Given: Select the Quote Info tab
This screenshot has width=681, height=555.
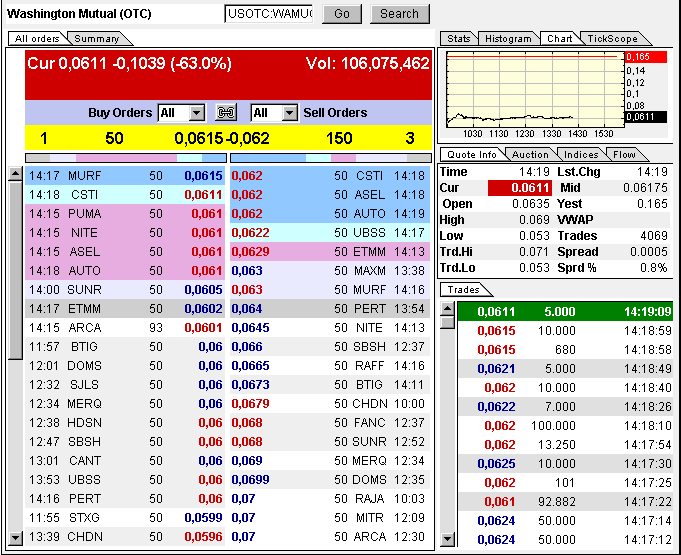Looking at the screenshot, I should [x=472, y=155].
